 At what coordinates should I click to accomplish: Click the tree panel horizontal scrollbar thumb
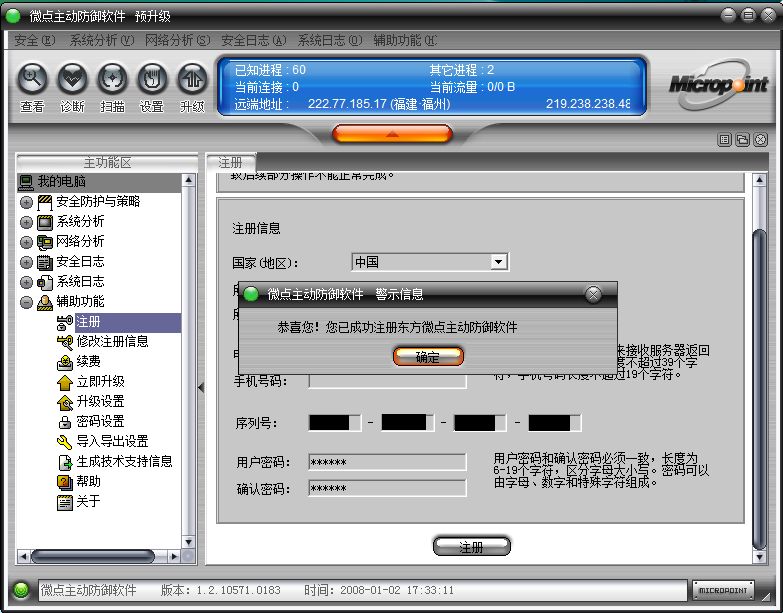tap(93, 556)
